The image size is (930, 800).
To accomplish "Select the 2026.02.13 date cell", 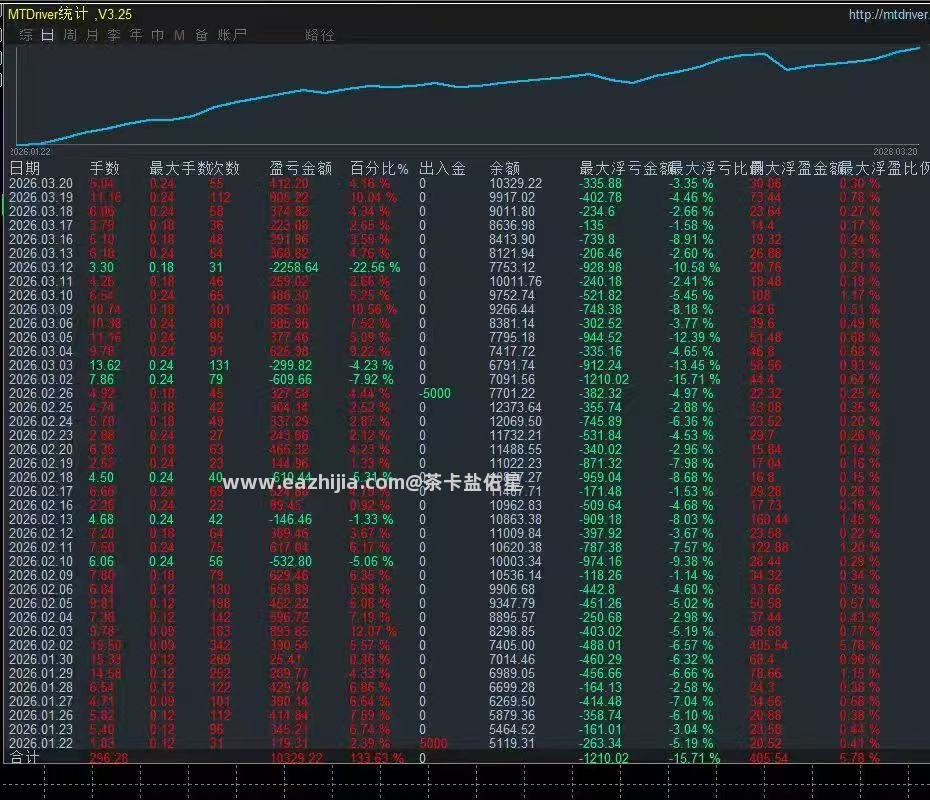I will point(41,519).
